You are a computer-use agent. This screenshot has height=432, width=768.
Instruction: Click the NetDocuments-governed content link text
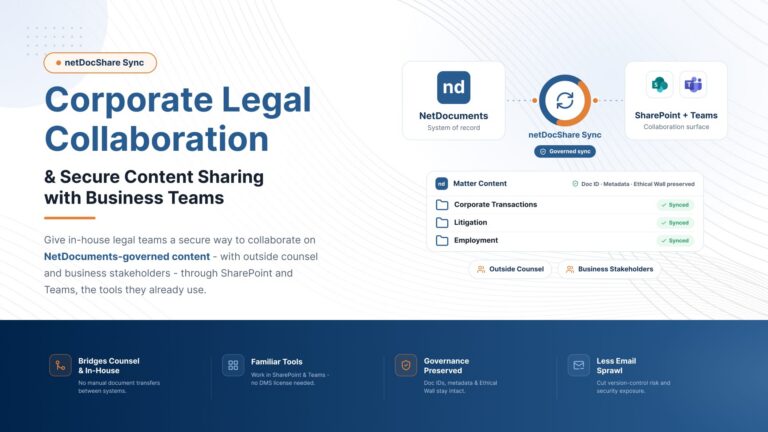(x=127, y=257)
